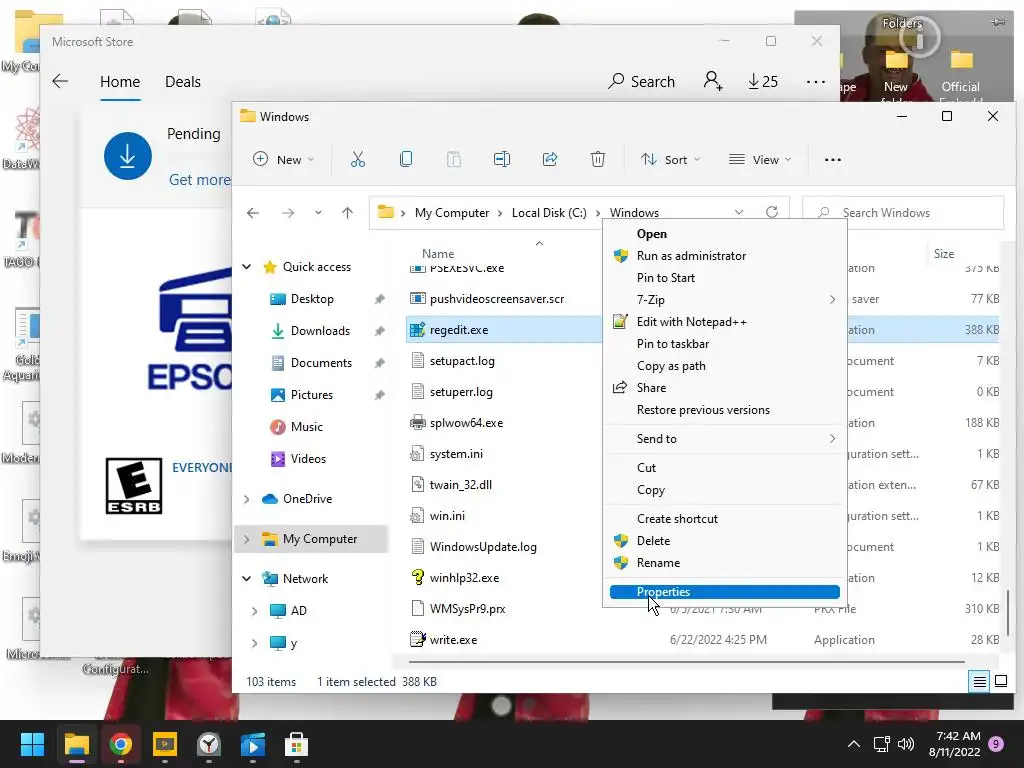Click the Search Windows input field

point(903,213)
